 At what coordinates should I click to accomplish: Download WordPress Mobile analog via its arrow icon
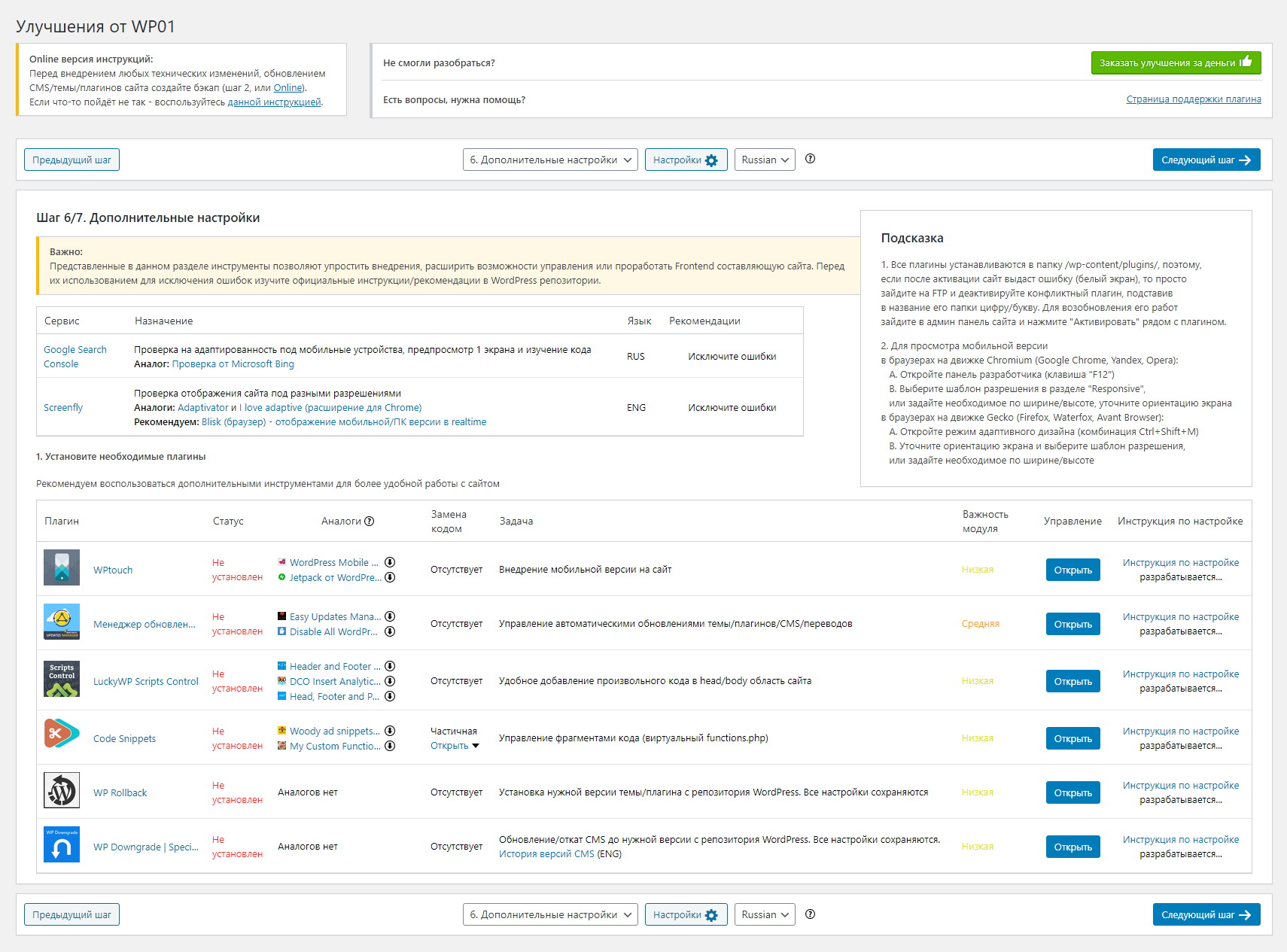[390, 562]
